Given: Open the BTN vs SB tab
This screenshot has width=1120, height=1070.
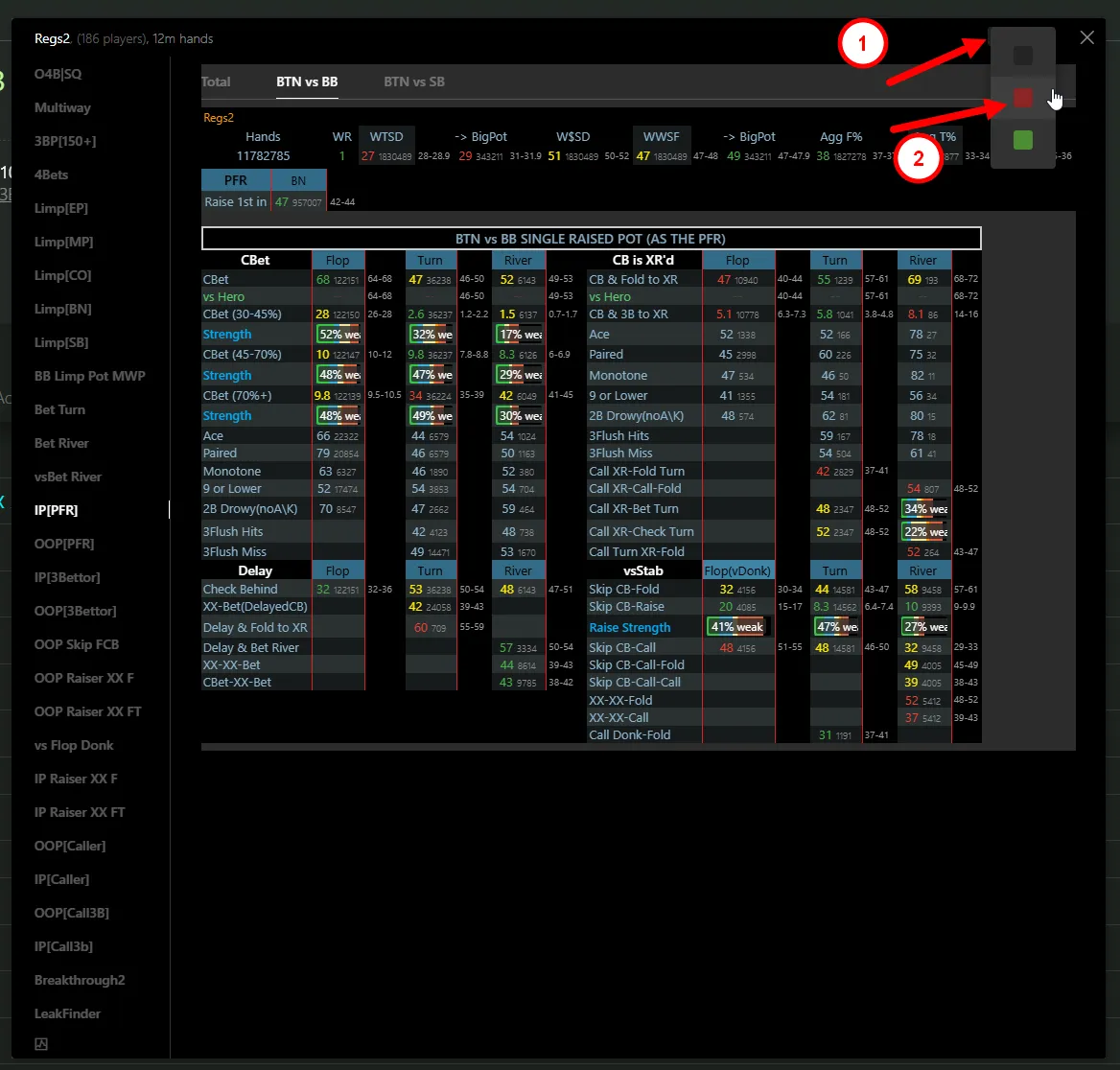Looking at the screenshot, I should [414, 81].
